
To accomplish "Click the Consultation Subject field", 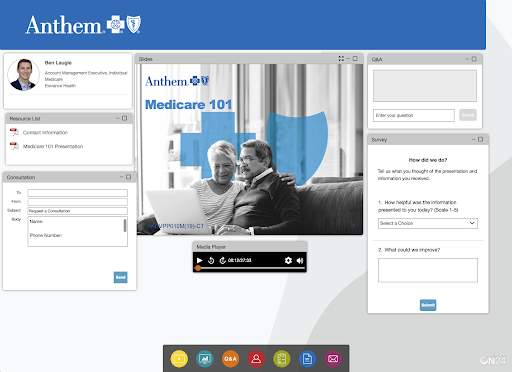I will [x=77, y=211].
